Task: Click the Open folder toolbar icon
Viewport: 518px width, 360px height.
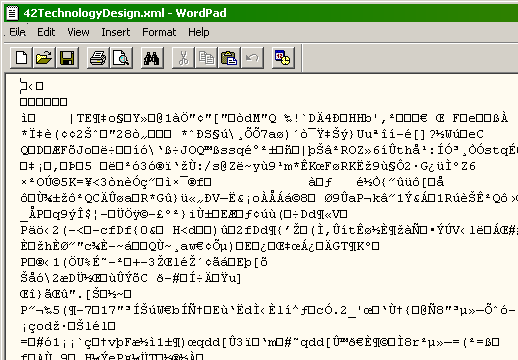Action: 44,58
